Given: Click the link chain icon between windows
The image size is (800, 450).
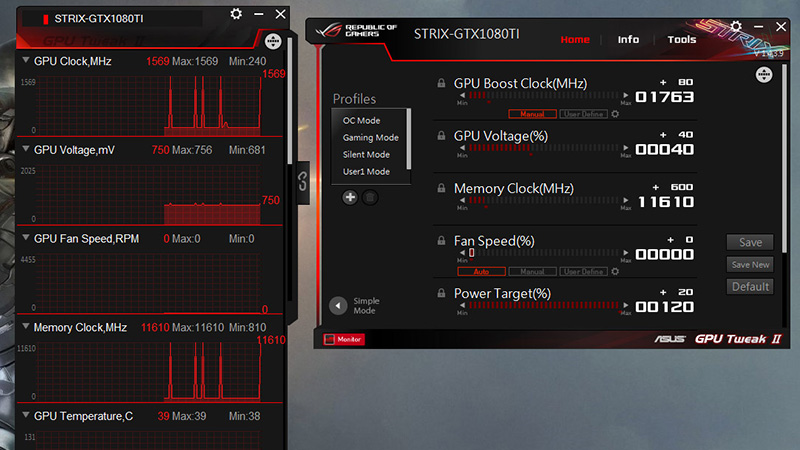Looking at the screenshot, I should pyautogui.click(x=303, y=182).
